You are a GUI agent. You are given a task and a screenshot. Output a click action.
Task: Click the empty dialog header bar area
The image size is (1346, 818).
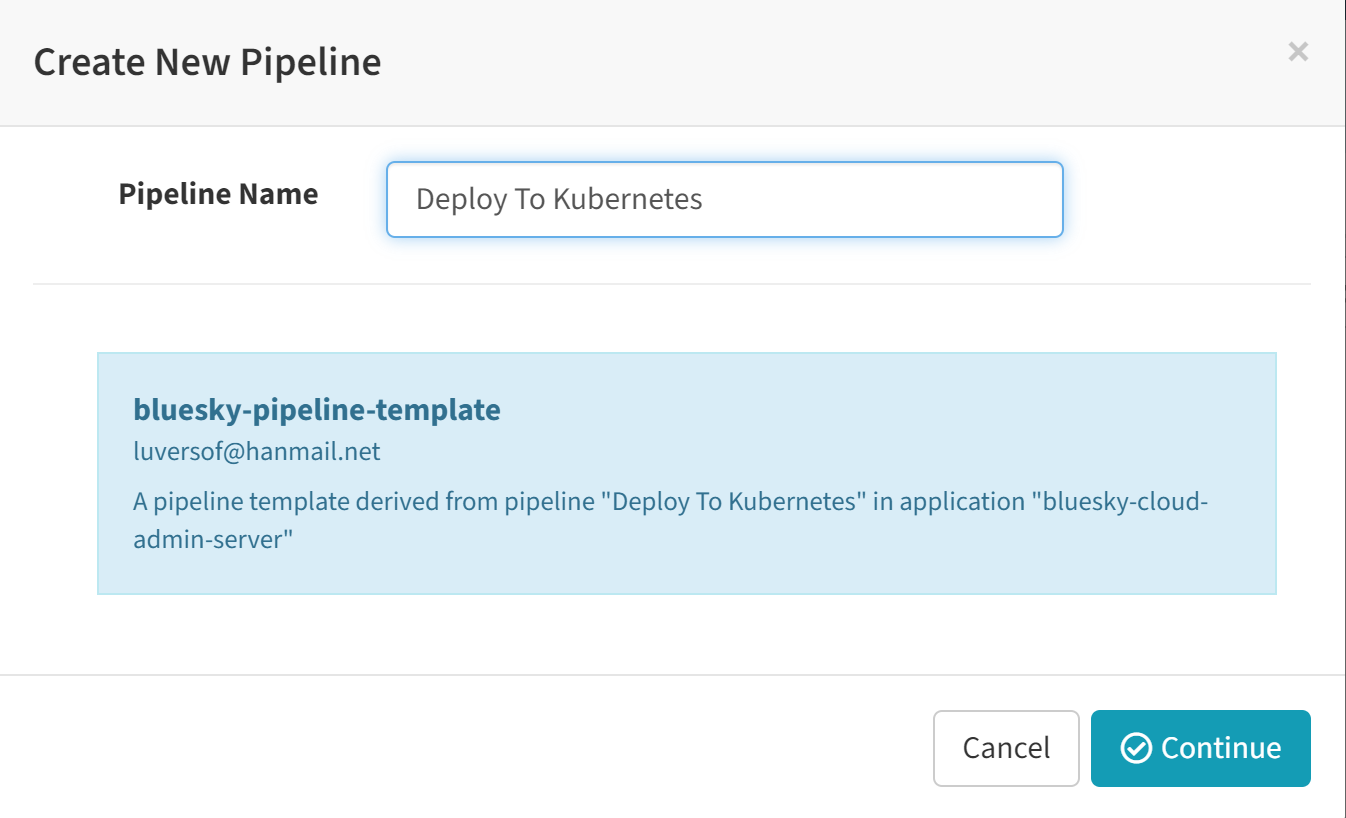point(800,62)
